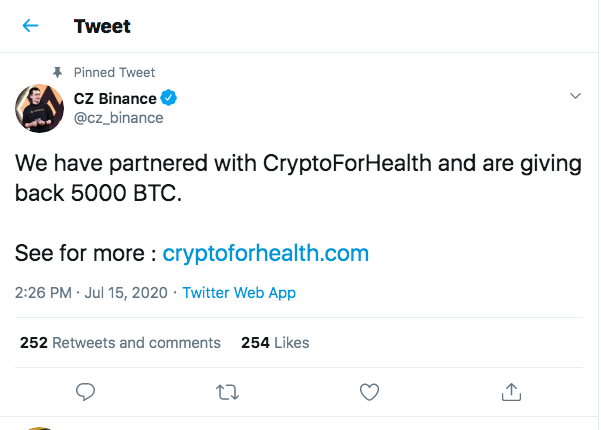
Task: Open the cryptoforhealth.com link
Action: click(x=266, y=253)
